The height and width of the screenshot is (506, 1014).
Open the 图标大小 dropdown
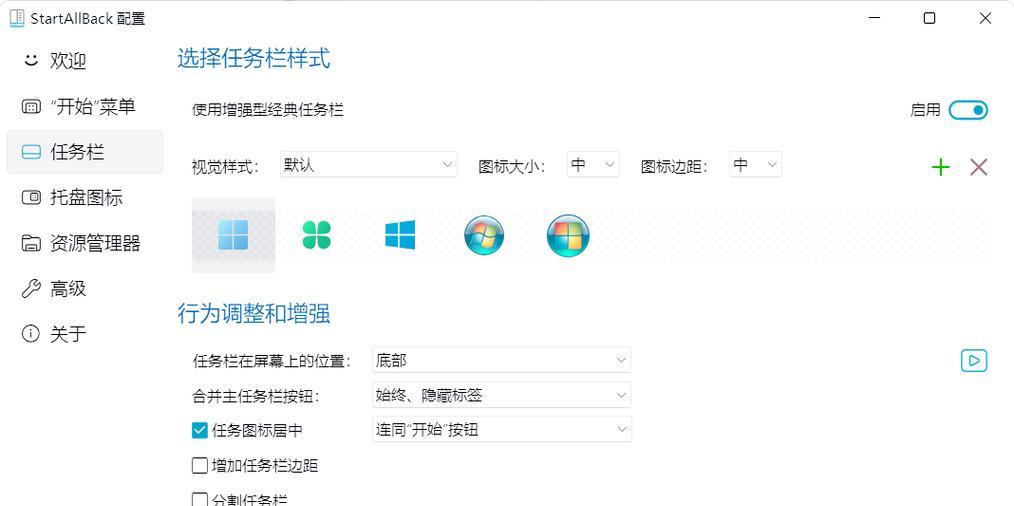point(593,164)
